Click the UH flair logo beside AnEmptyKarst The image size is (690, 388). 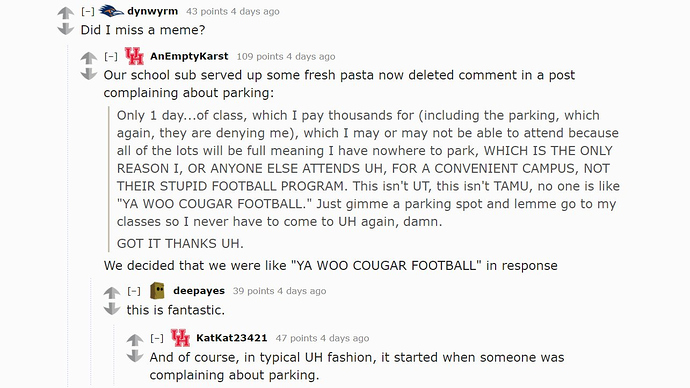pos(134,56)
